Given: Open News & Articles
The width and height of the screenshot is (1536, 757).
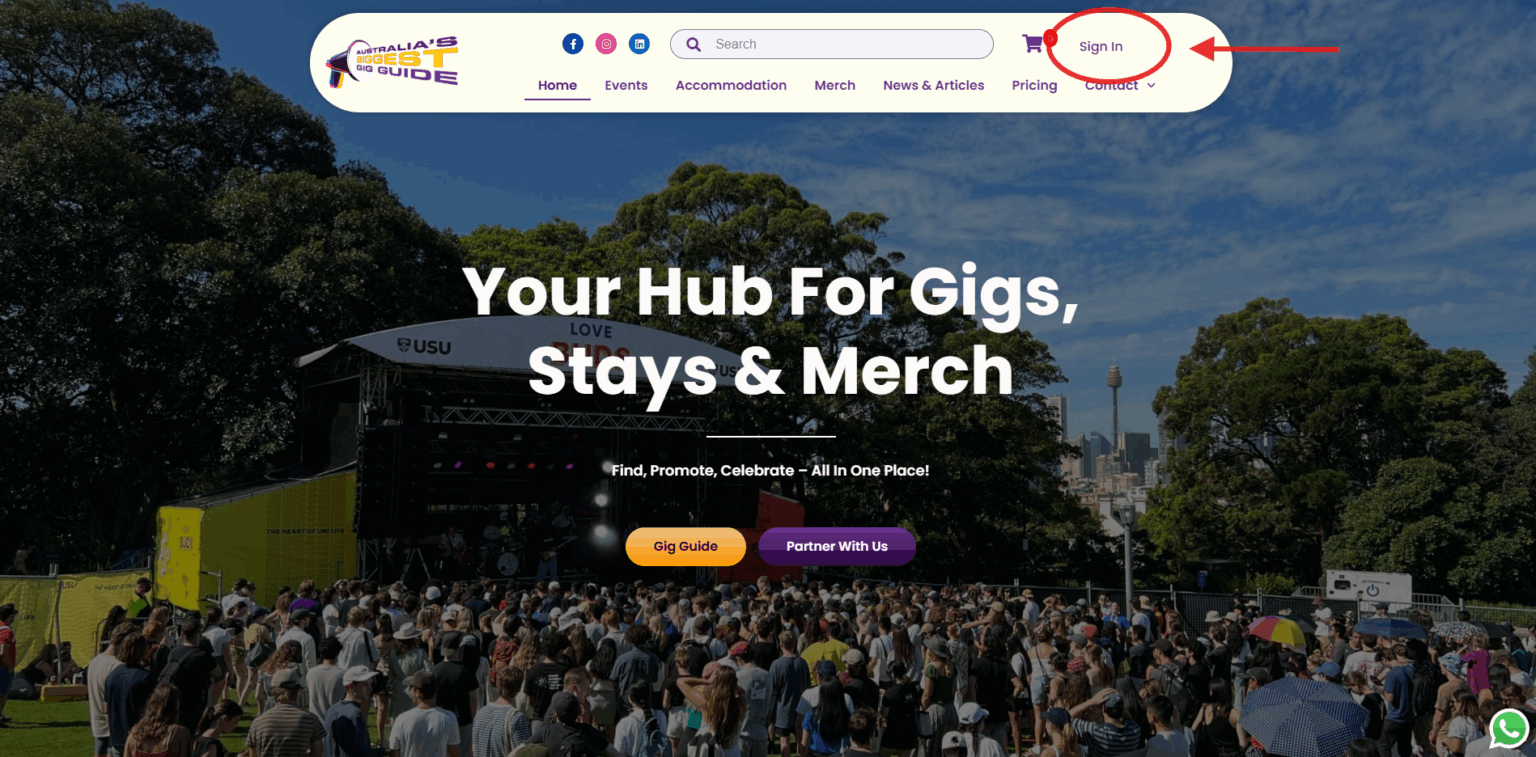Looking at the screenshot, I should point(934,85).
